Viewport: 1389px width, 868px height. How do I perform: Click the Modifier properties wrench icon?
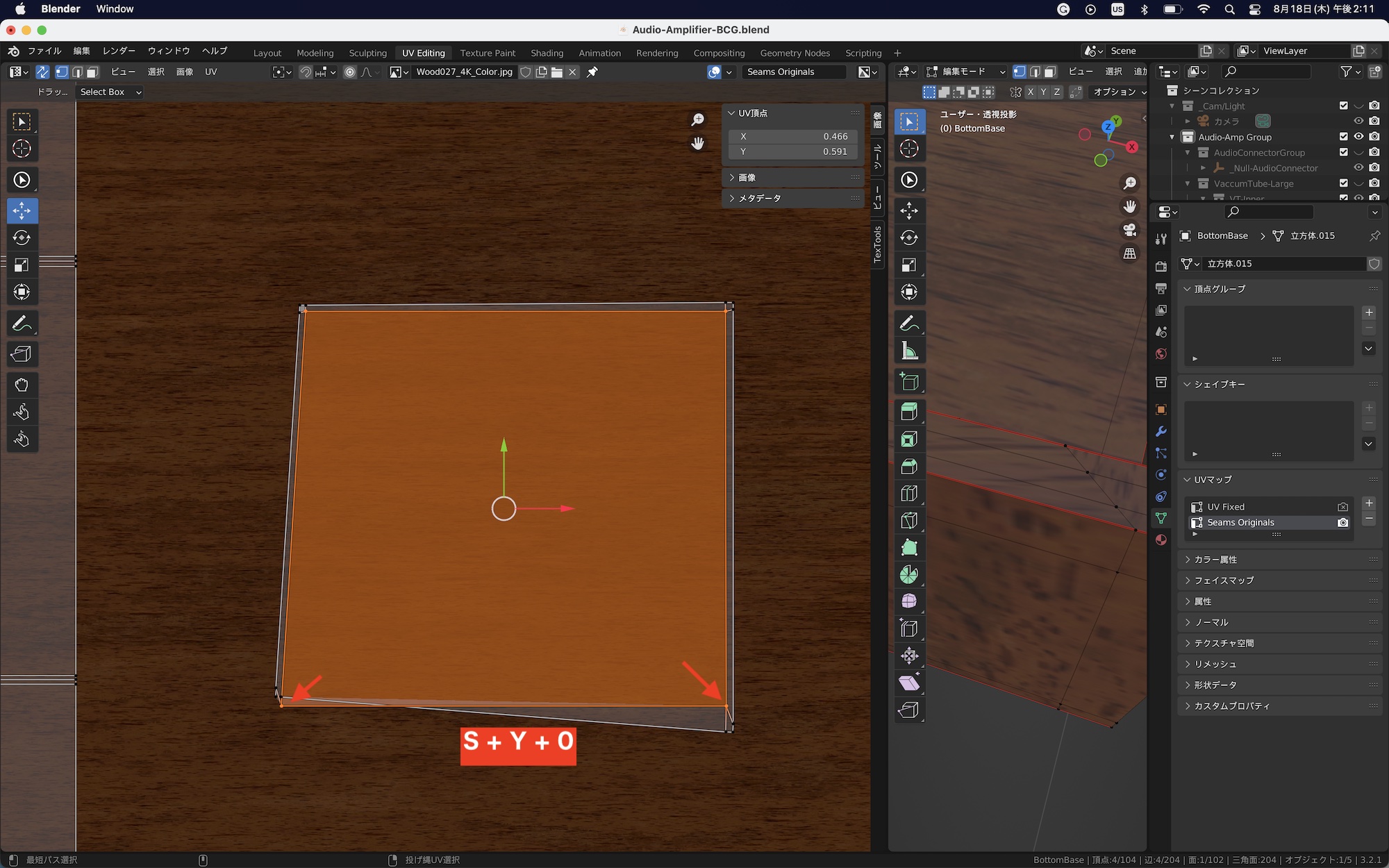pyautogui.click(x=1161, y=431)
